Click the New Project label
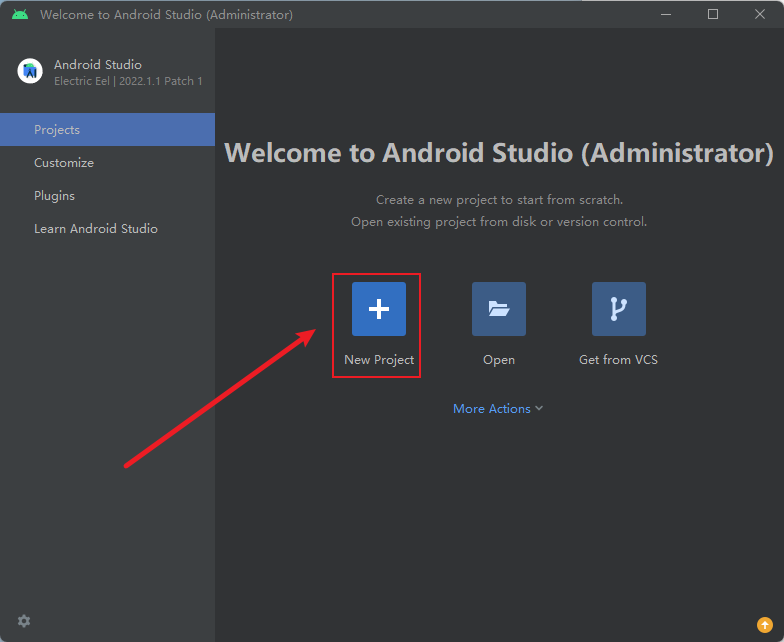Viewport: 784px width, 642px height. pos(379,360)
